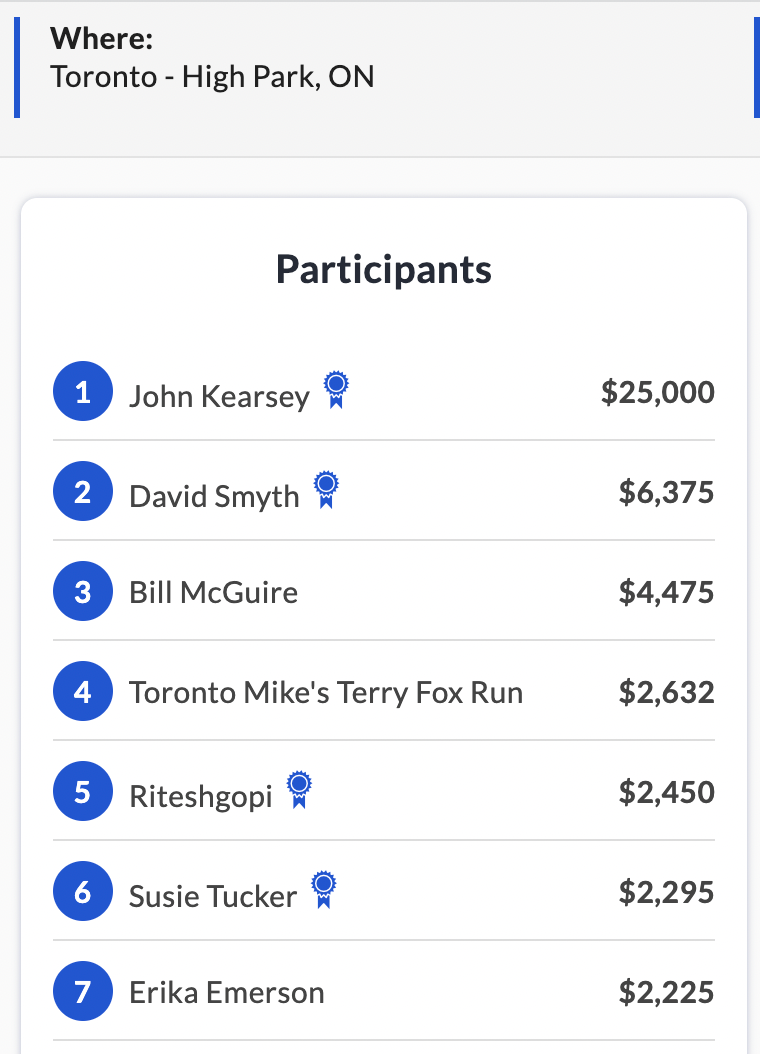Click the ribbon badge next to Riteshgopi

click(x=299, y=790)
